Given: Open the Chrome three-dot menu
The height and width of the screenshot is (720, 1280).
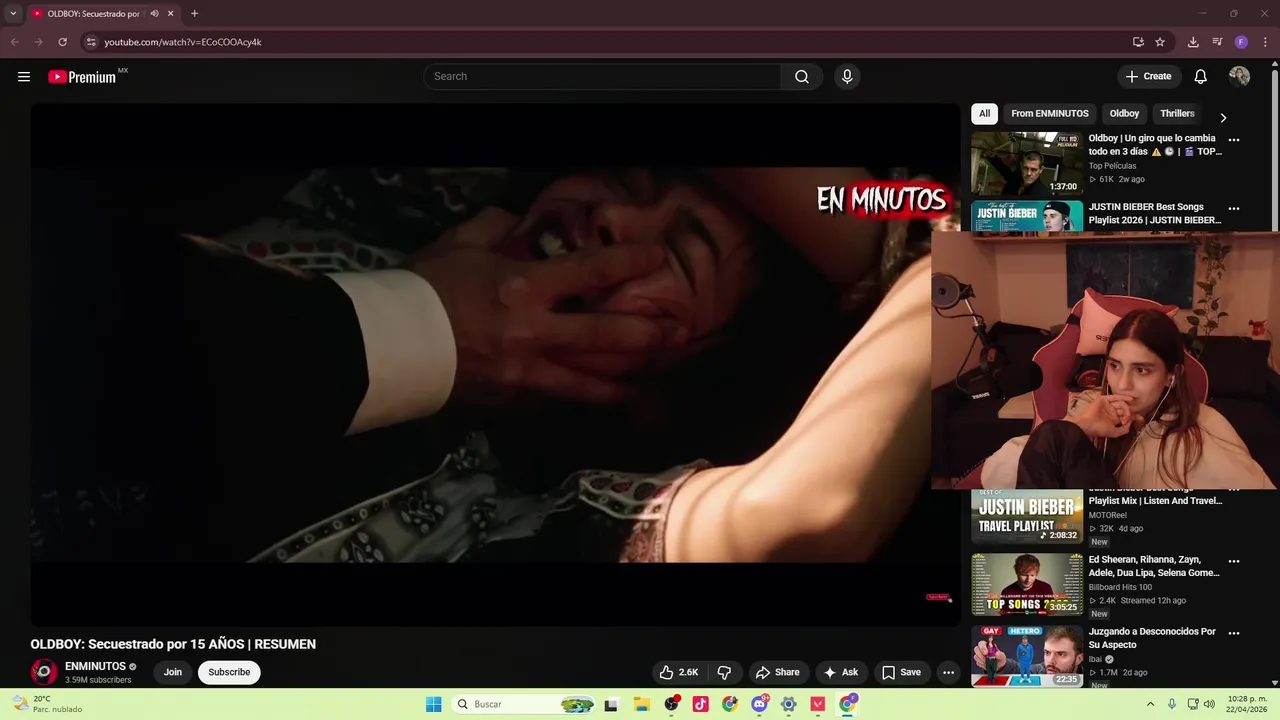Looking at the screenshot, I should (1265, 42).
